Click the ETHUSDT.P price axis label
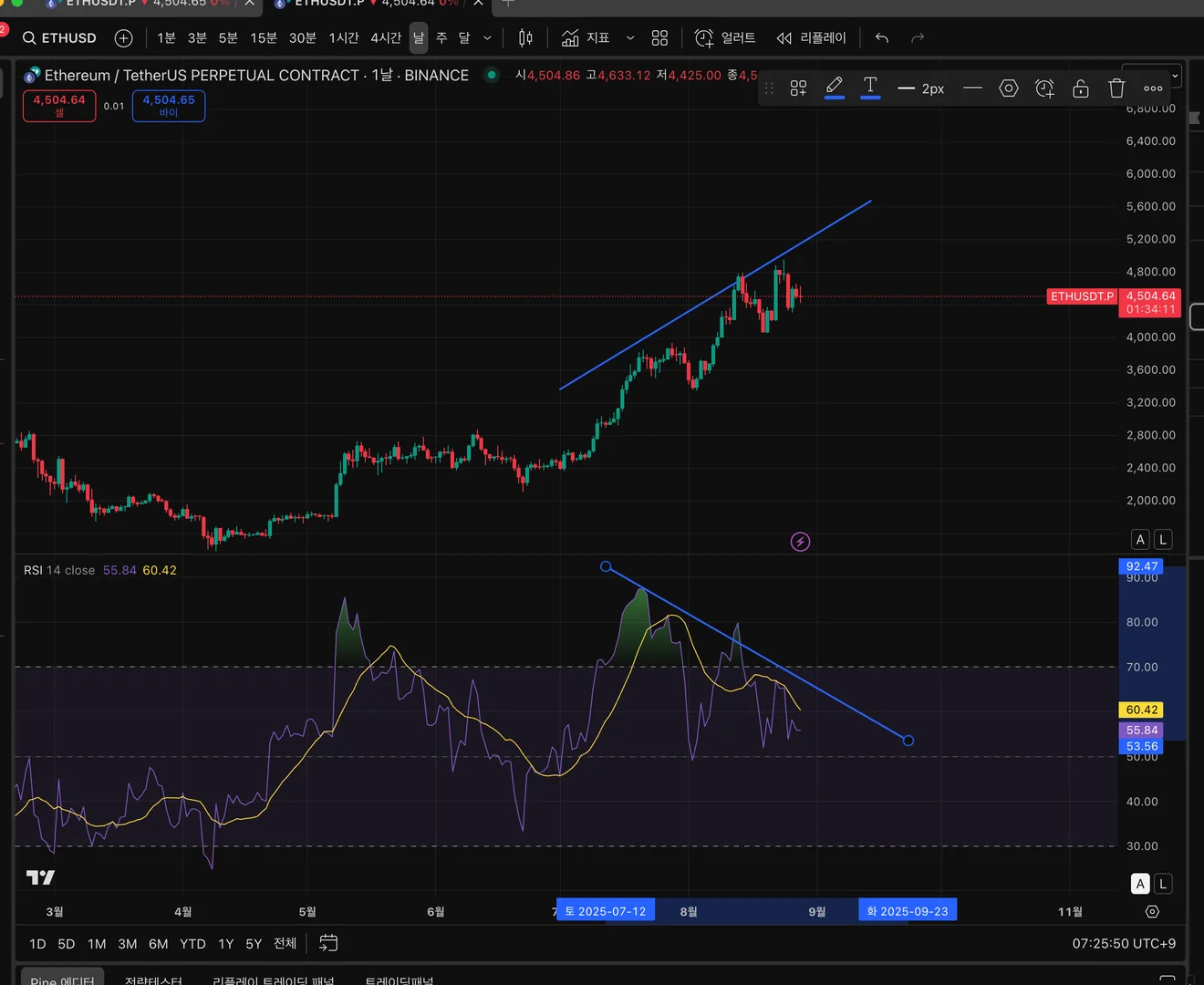 [x=1082, y=296]
